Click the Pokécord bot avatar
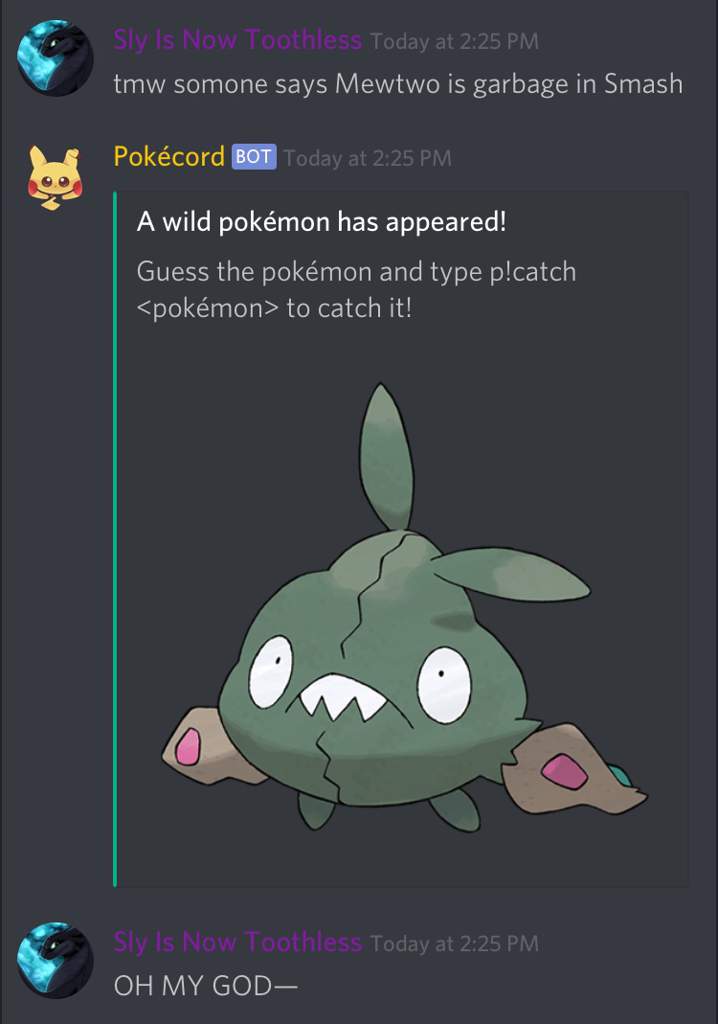 55,178
